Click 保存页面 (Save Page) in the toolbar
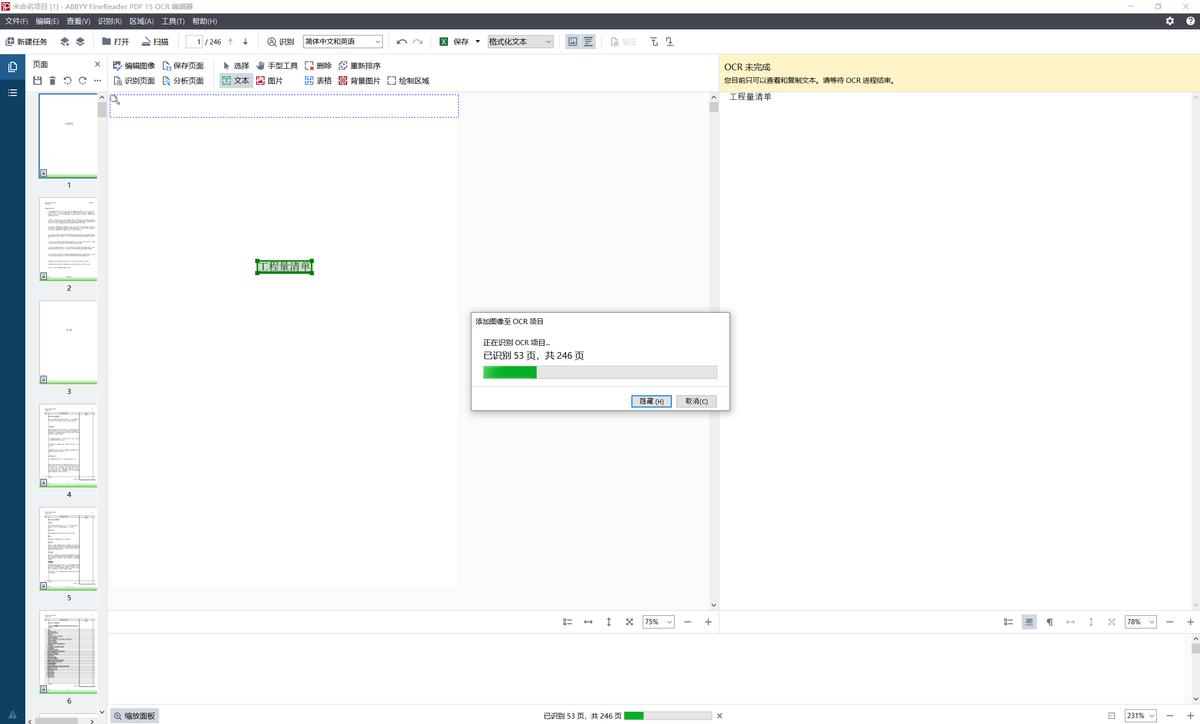Screen dimensions: 1200x724 pyautogui.click(x=183, y=66)
